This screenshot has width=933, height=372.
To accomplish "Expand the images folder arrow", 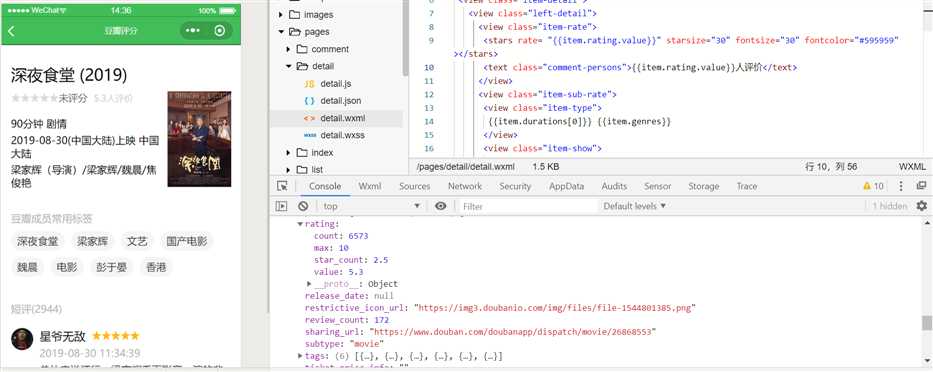I will (x=280, y=14).
